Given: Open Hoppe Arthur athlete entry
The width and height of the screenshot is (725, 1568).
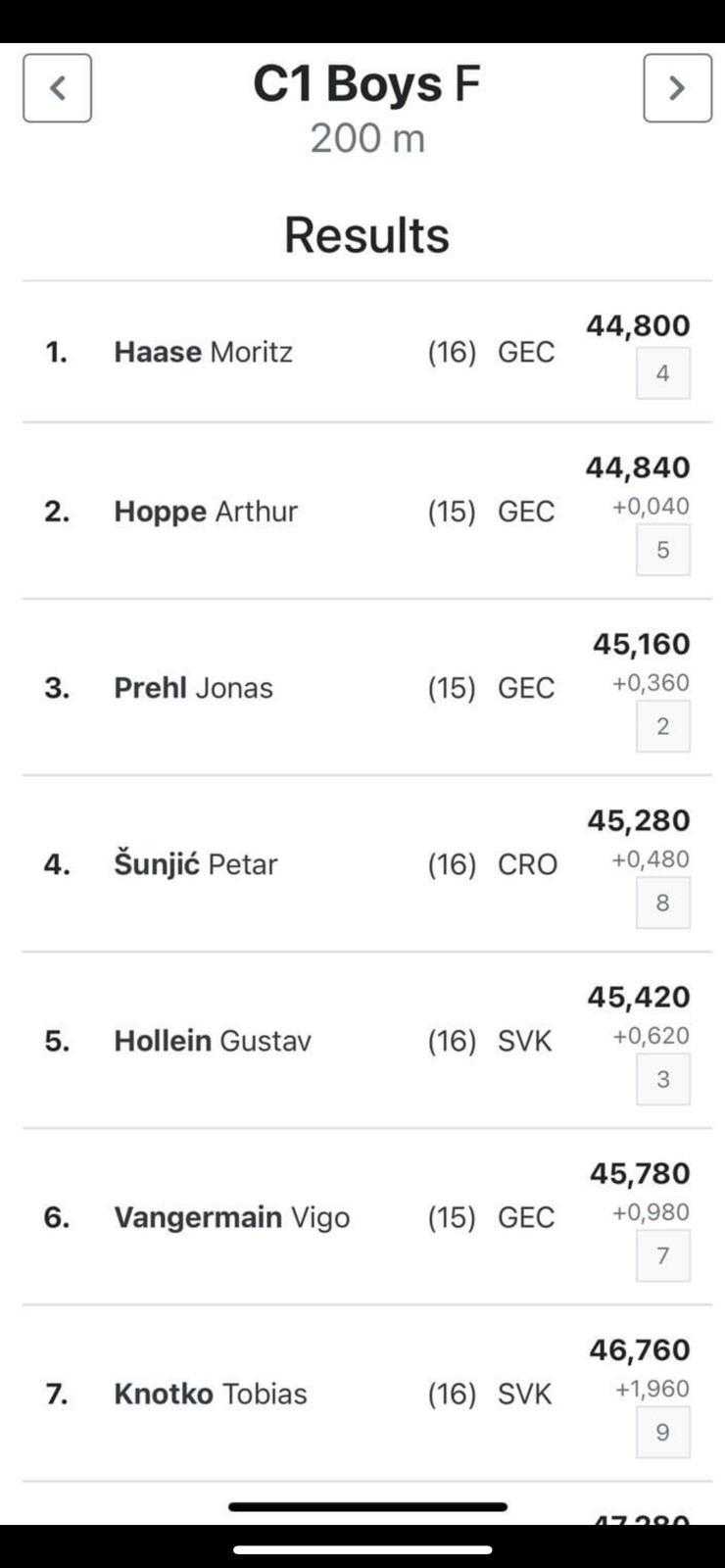Looking at the screenshot, I should click(x=206, y=512).
